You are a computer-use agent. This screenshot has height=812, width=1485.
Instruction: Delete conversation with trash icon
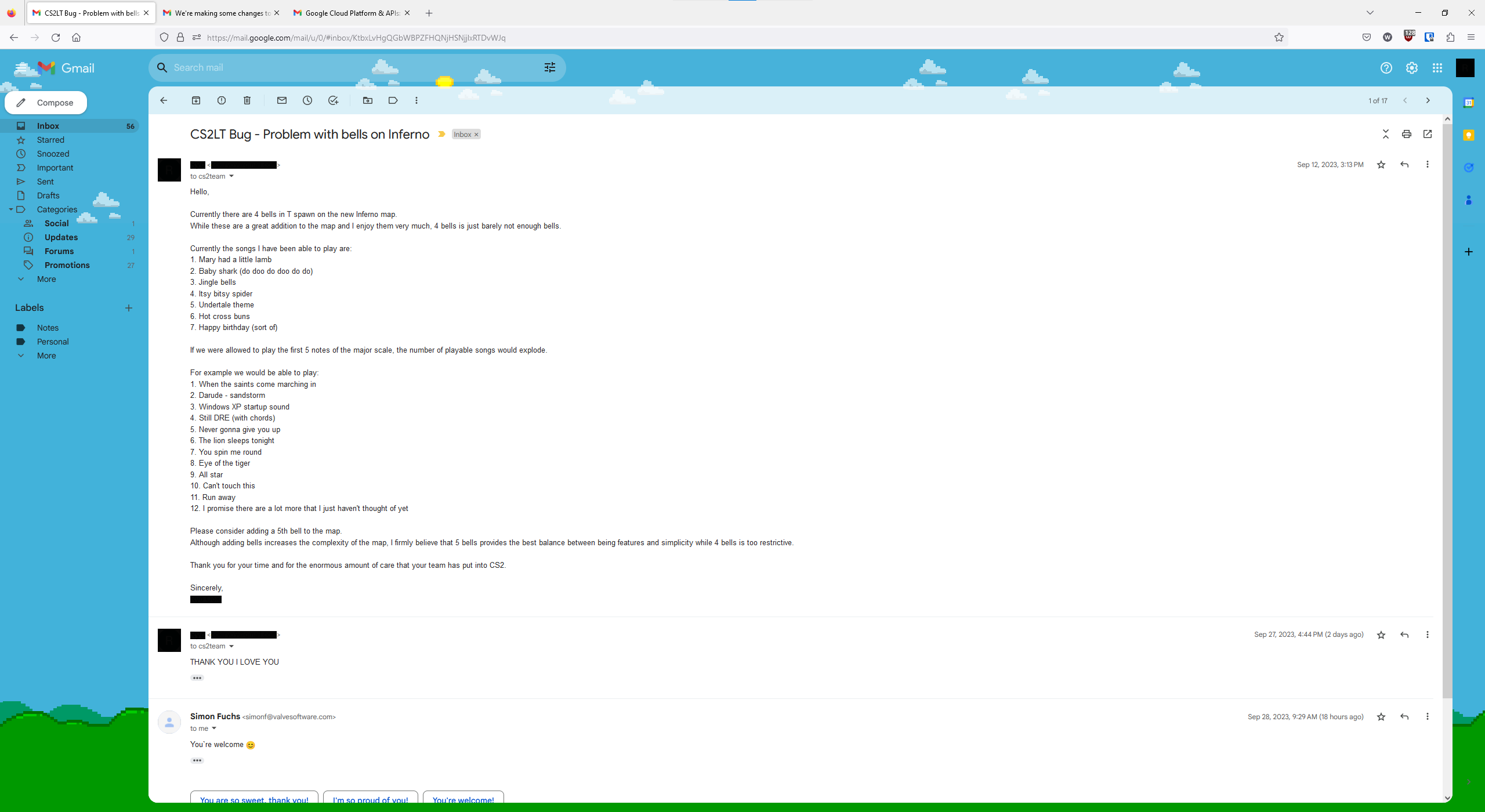[x=247, y=100]
